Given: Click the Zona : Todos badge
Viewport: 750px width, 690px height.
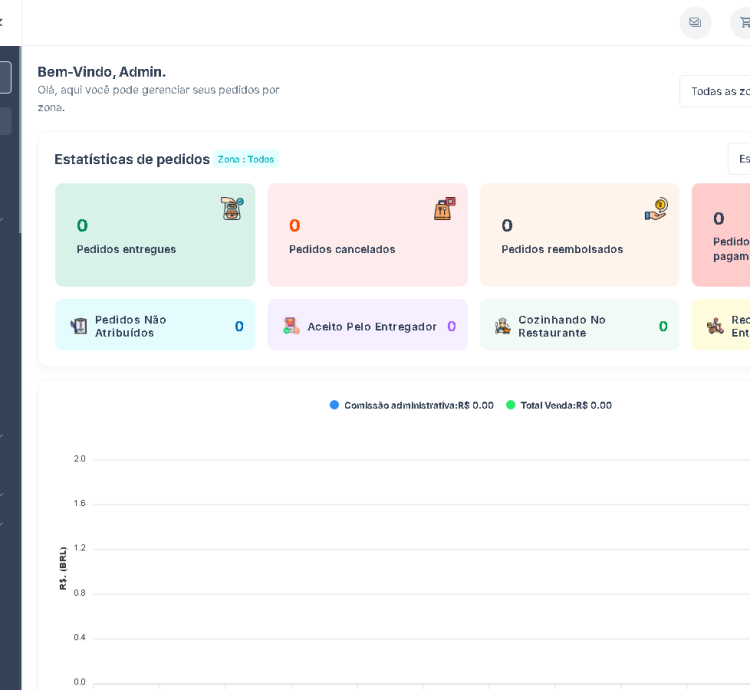Looking at the screenshot, I should [246, 159].
